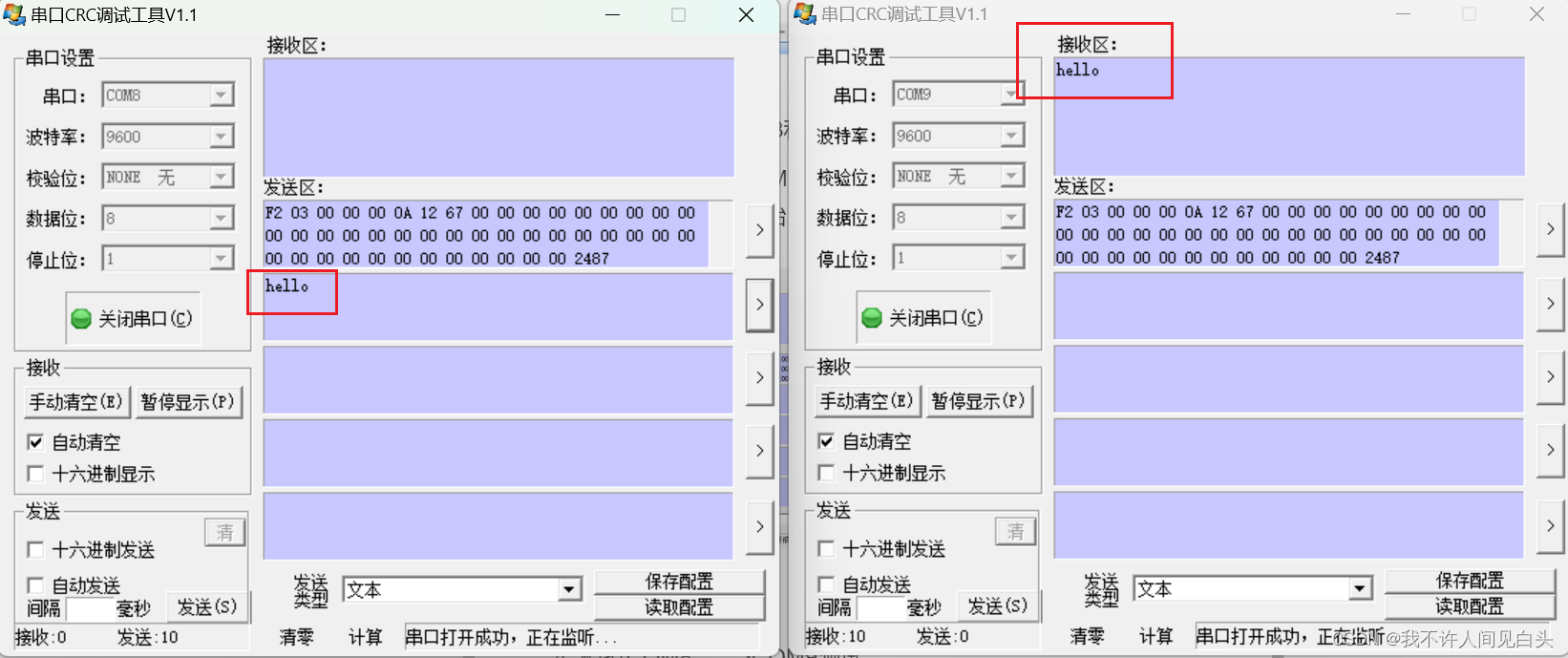Click the arrow beside hello in left window
Screen dimensions: 1568x658
[759, 306]
